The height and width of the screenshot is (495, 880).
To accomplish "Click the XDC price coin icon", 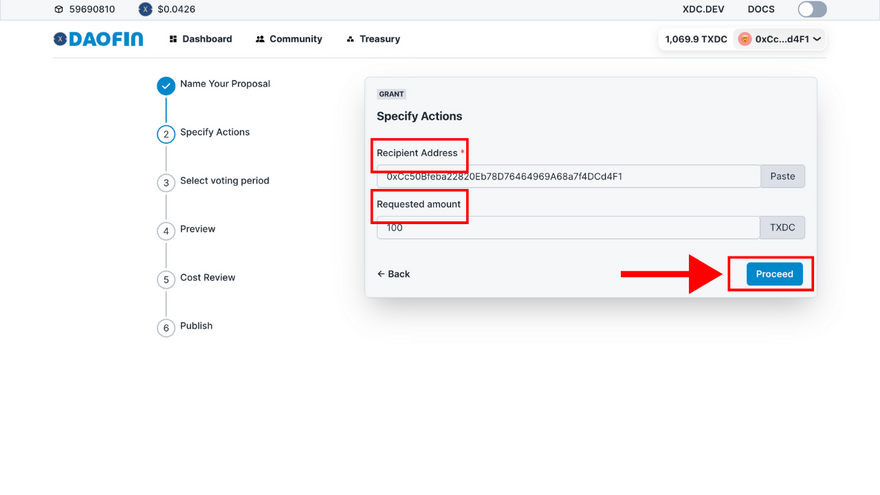I will pyautogui.click(x=145, y=9).
